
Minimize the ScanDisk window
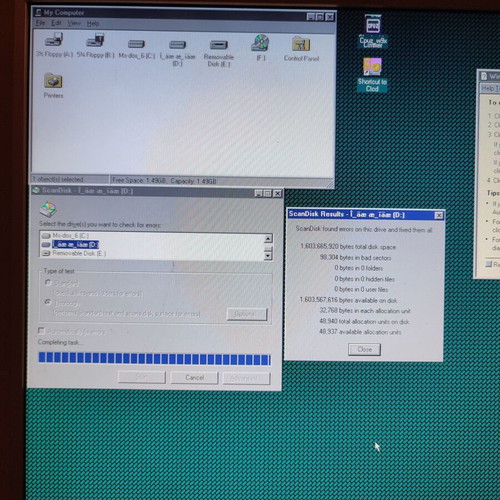pyautogui.click(x=258, y=193)
